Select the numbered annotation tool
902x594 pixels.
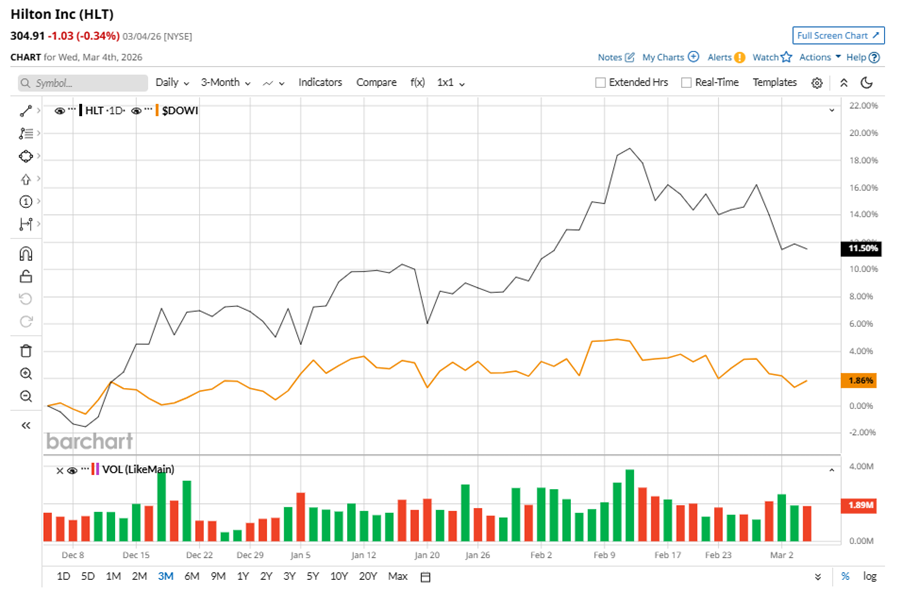pos(26,202)
